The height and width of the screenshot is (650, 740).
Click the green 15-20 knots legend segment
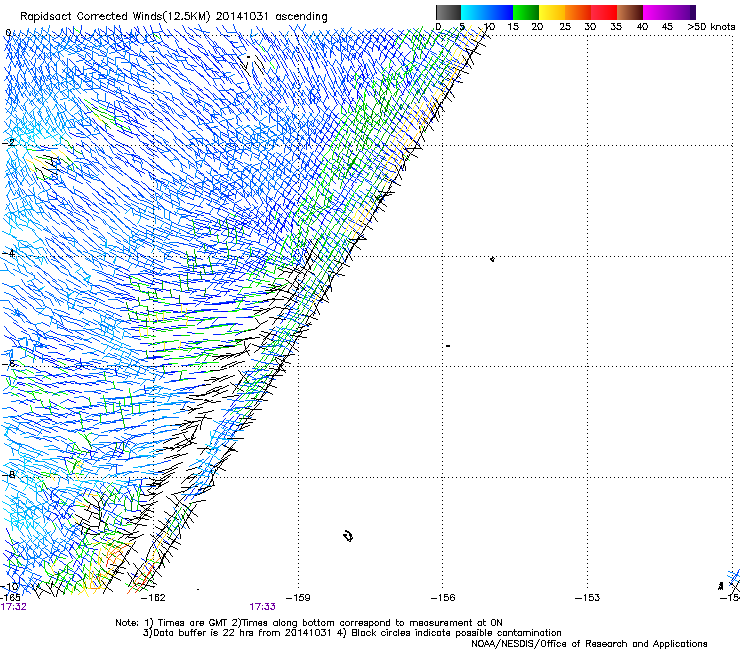point(526,12)
